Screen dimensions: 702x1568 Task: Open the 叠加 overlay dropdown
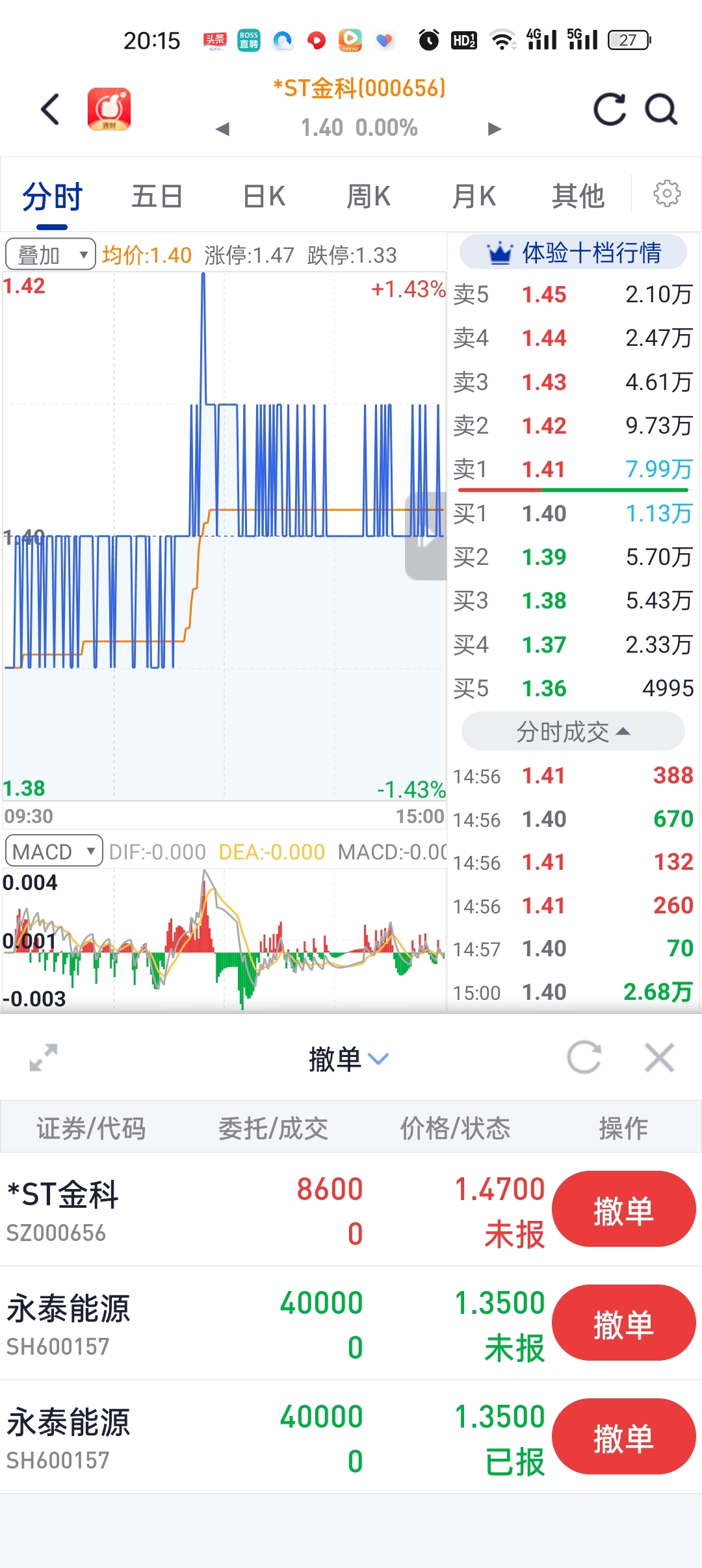pyautogui.click(x=51, y=254)
